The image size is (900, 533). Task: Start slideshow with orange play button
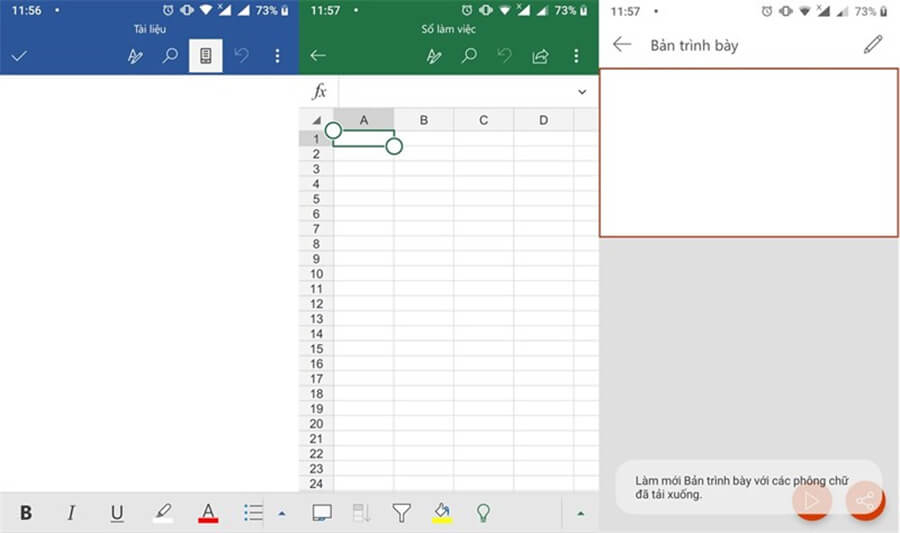pyautogui.click(x=812, y=501)
